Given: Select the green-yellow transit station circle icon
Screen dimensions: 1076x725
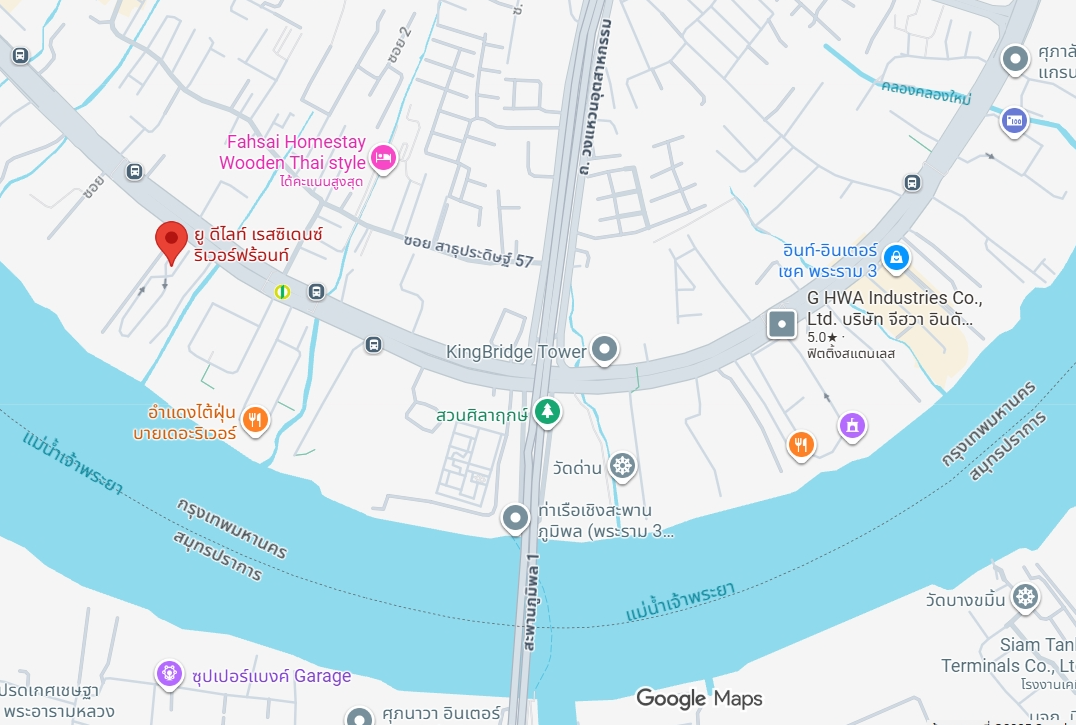Looking at the screenshot, I should click(282, 292).
